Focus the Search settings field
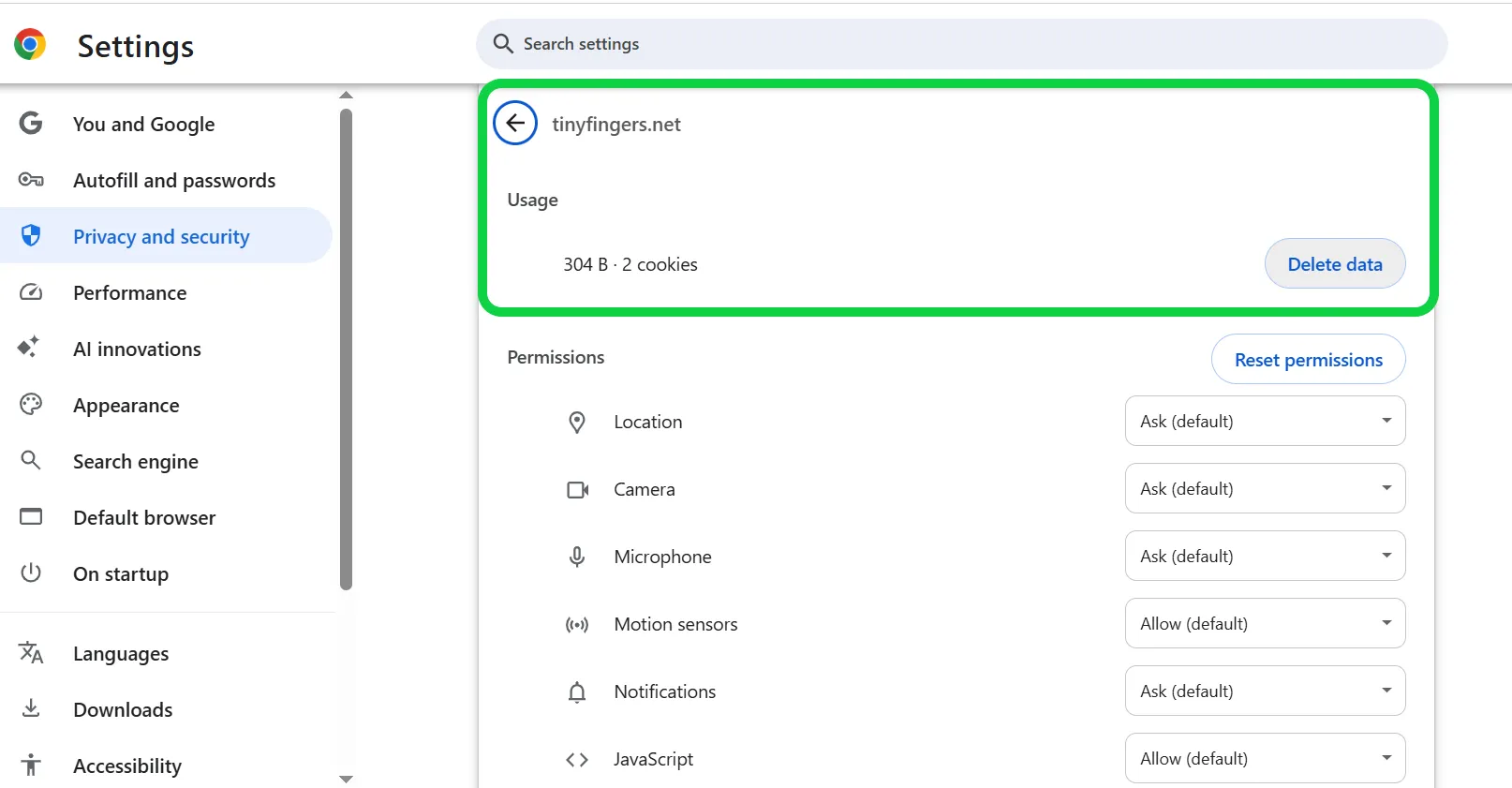 [x=962, y=44]
